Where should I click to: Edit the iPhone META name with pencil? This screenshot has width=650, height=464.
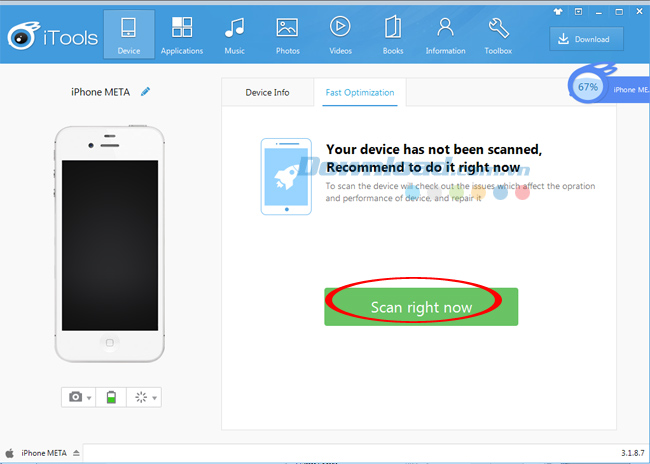[145, 92]
